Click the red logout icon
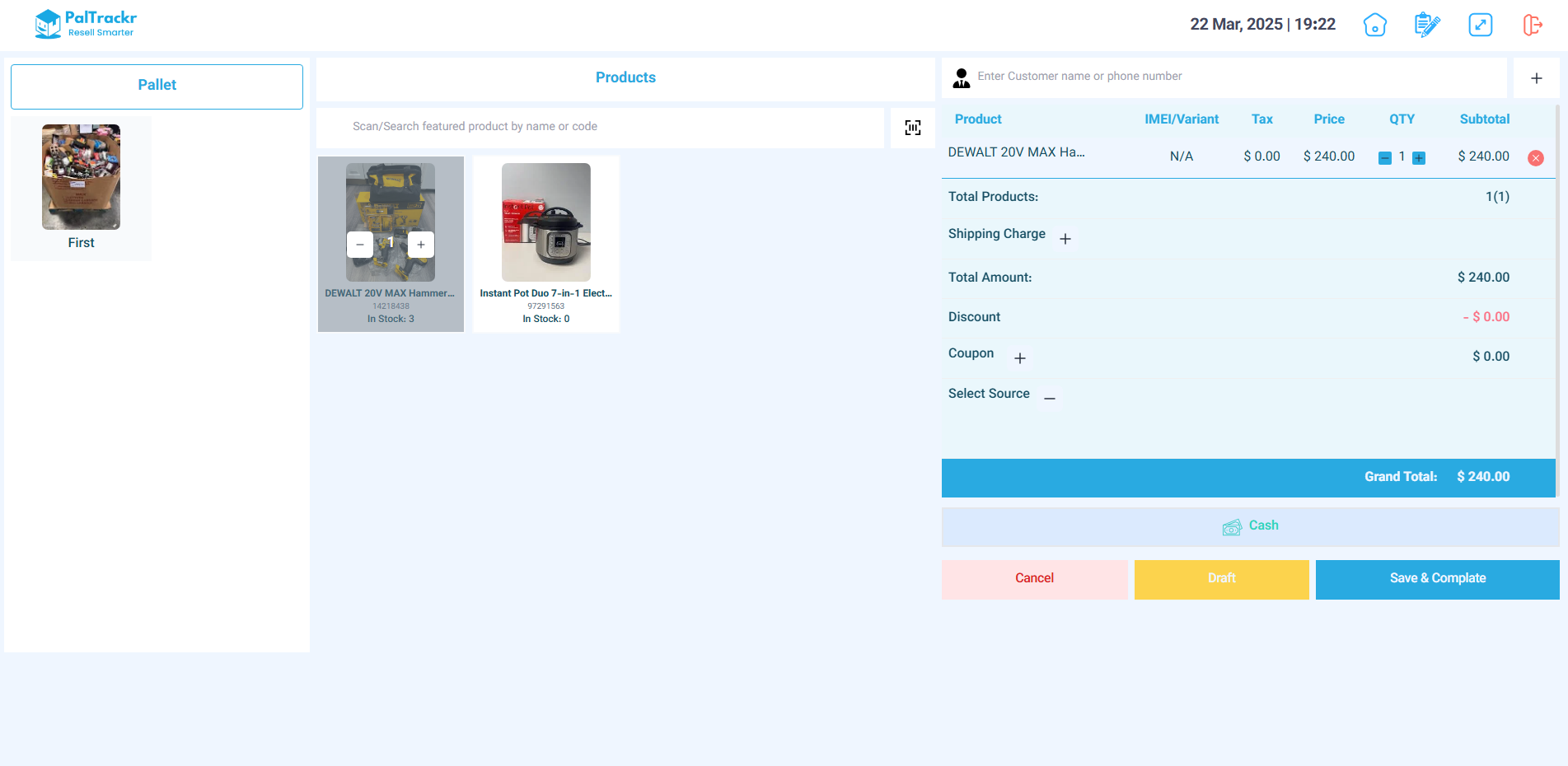Image resolution: width=1568 pixels, height=766 pixels. click(1533, 25)
